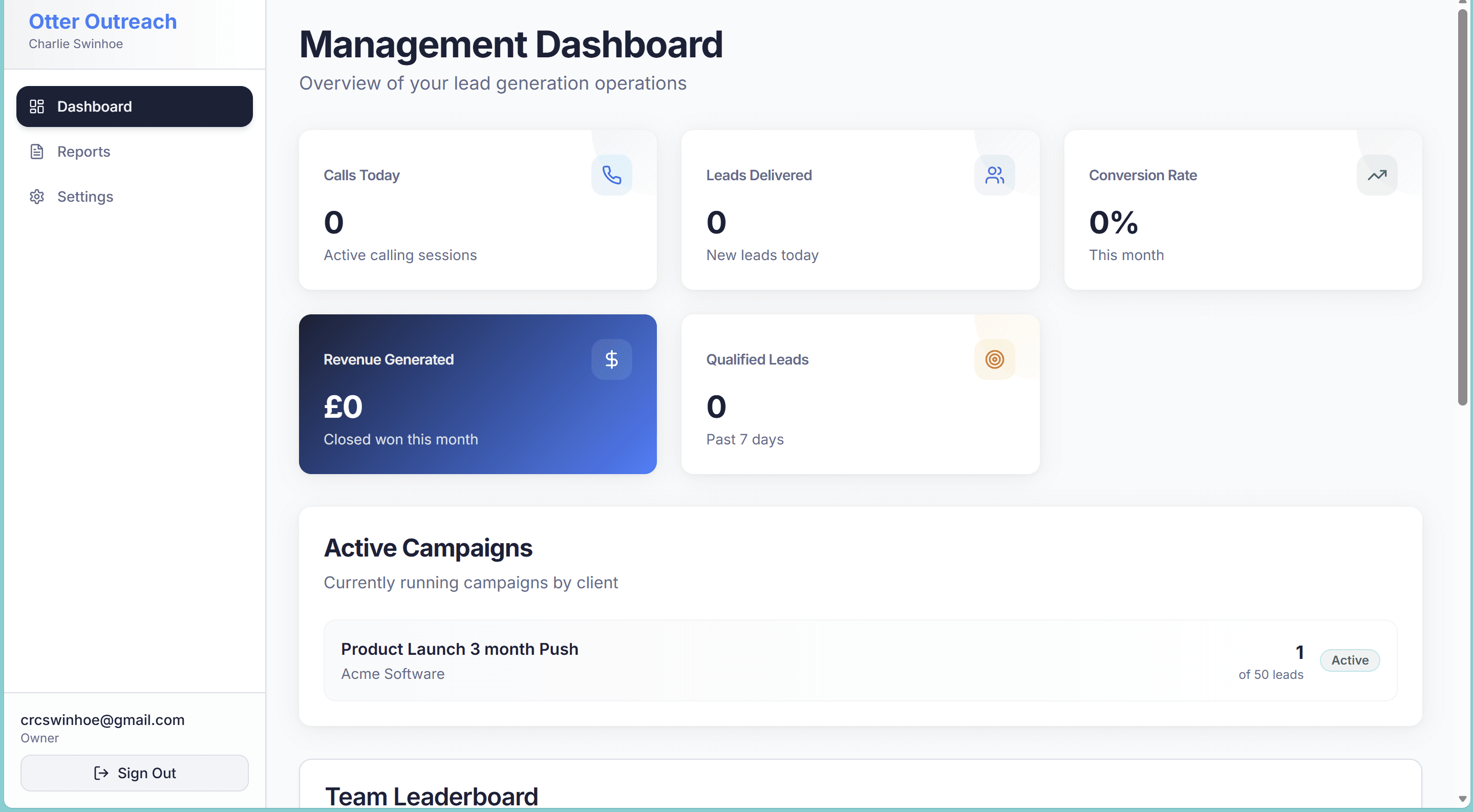Screen dimensions: 1473x812
Task: Click the Settings gear icon in sidebar
Action: click(x=36, y=197)
